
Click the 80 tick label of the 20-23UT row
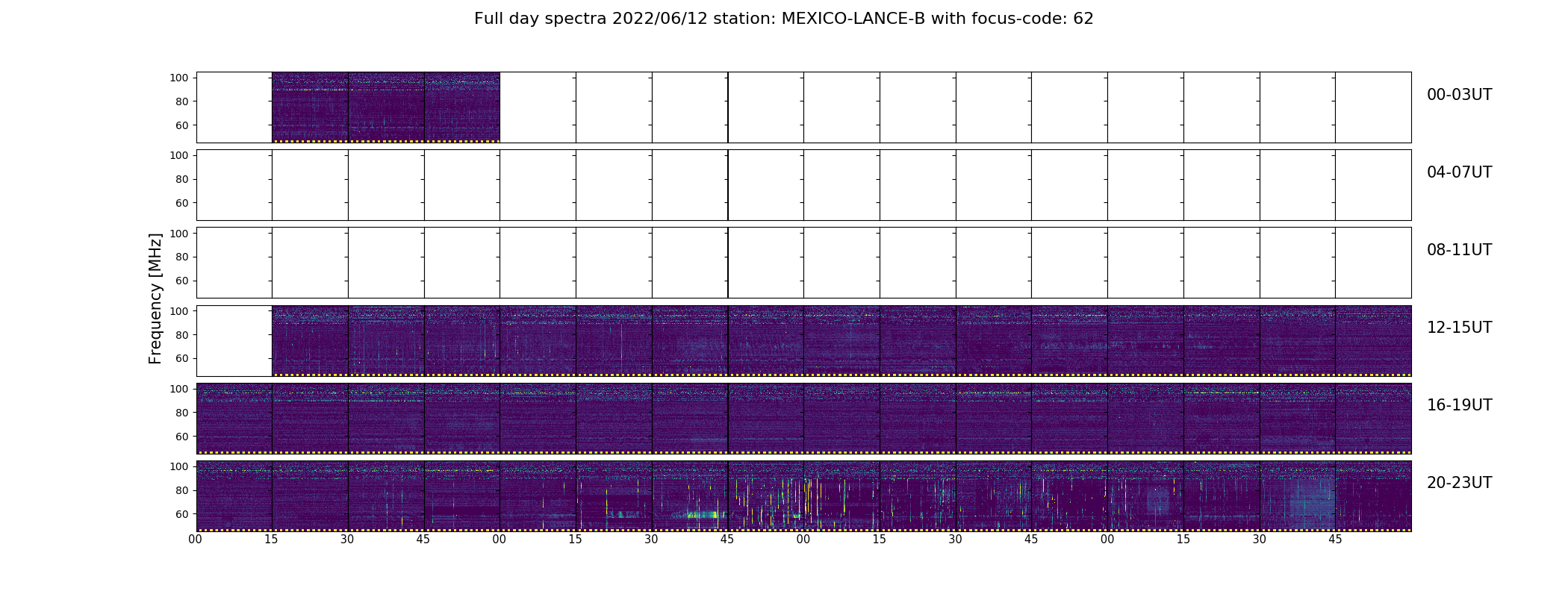pyautogui.click(x=182, y=490)
